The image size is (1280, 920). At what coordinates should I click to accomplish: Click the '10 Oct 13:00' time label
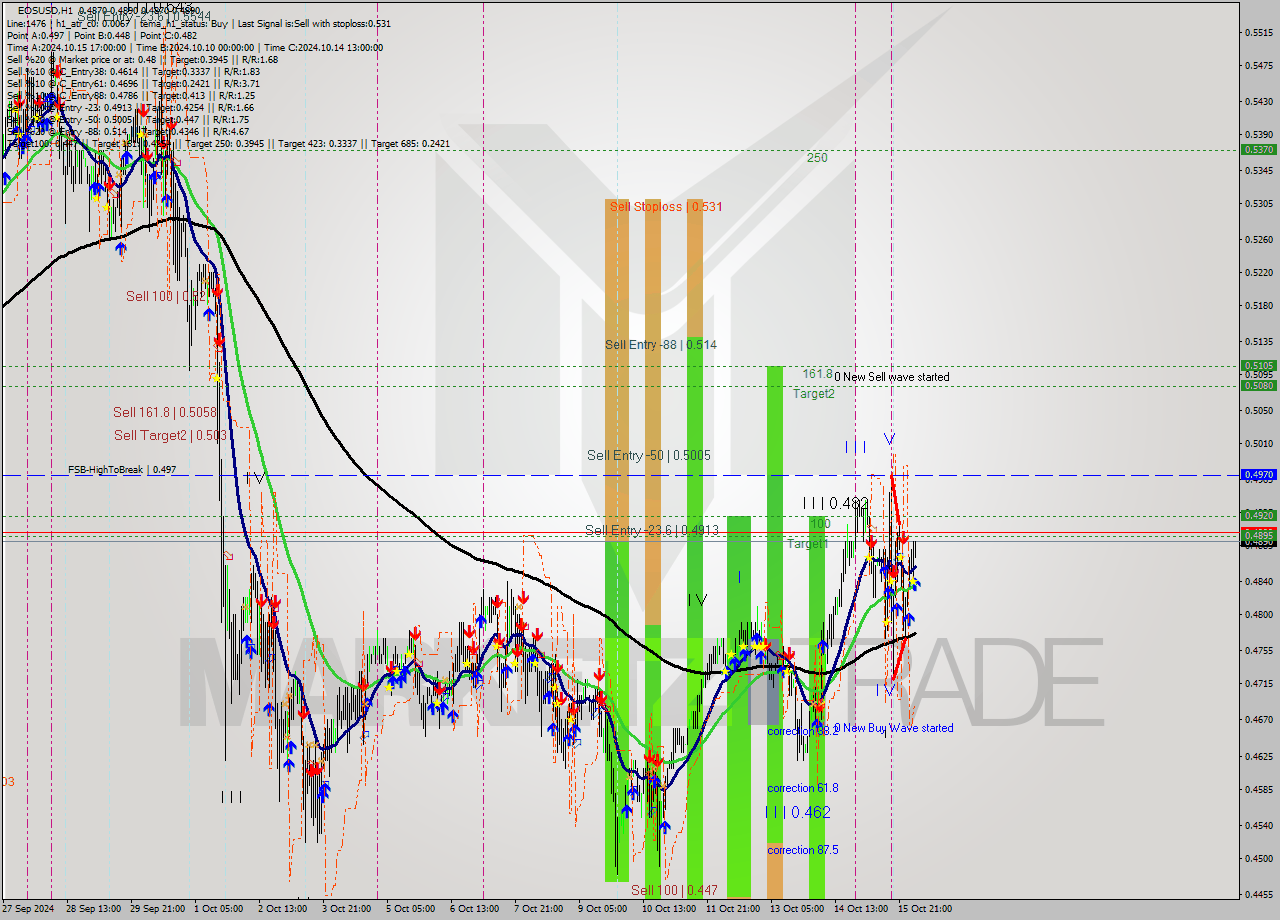click(669, 909)
